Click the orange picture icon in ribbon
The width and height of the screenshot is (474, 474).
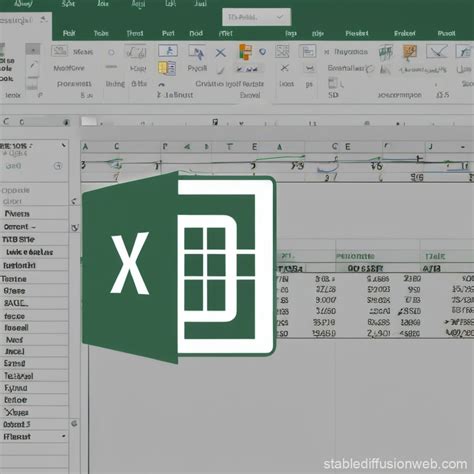point(410,52)
